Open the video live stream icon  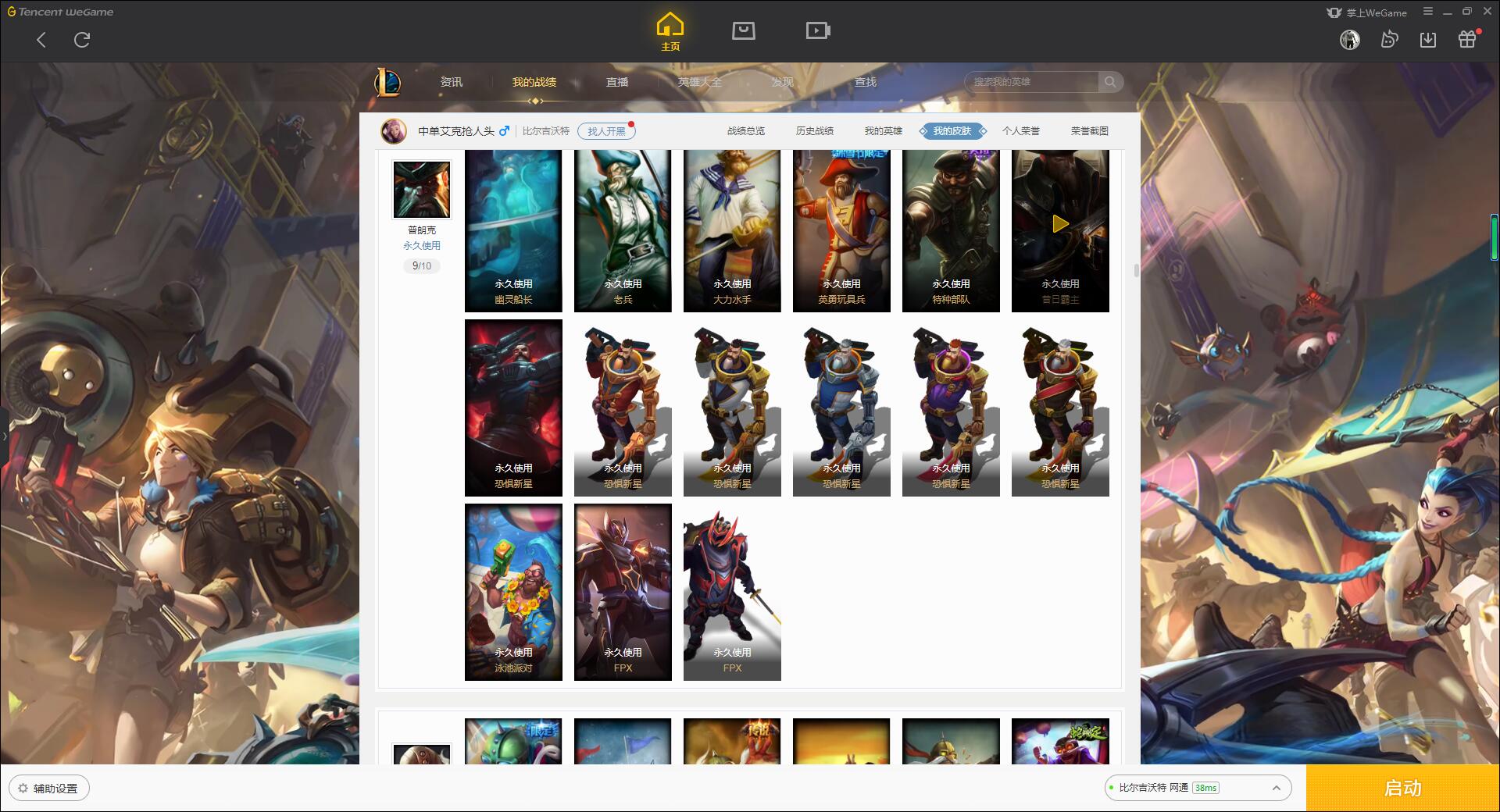point(817,30)
